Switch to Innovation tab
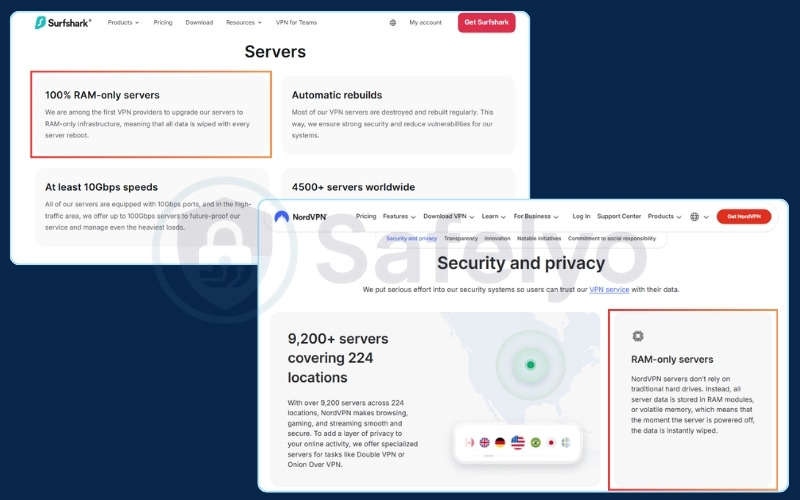This screenshot has width=800, height=500. pos(497,238)
